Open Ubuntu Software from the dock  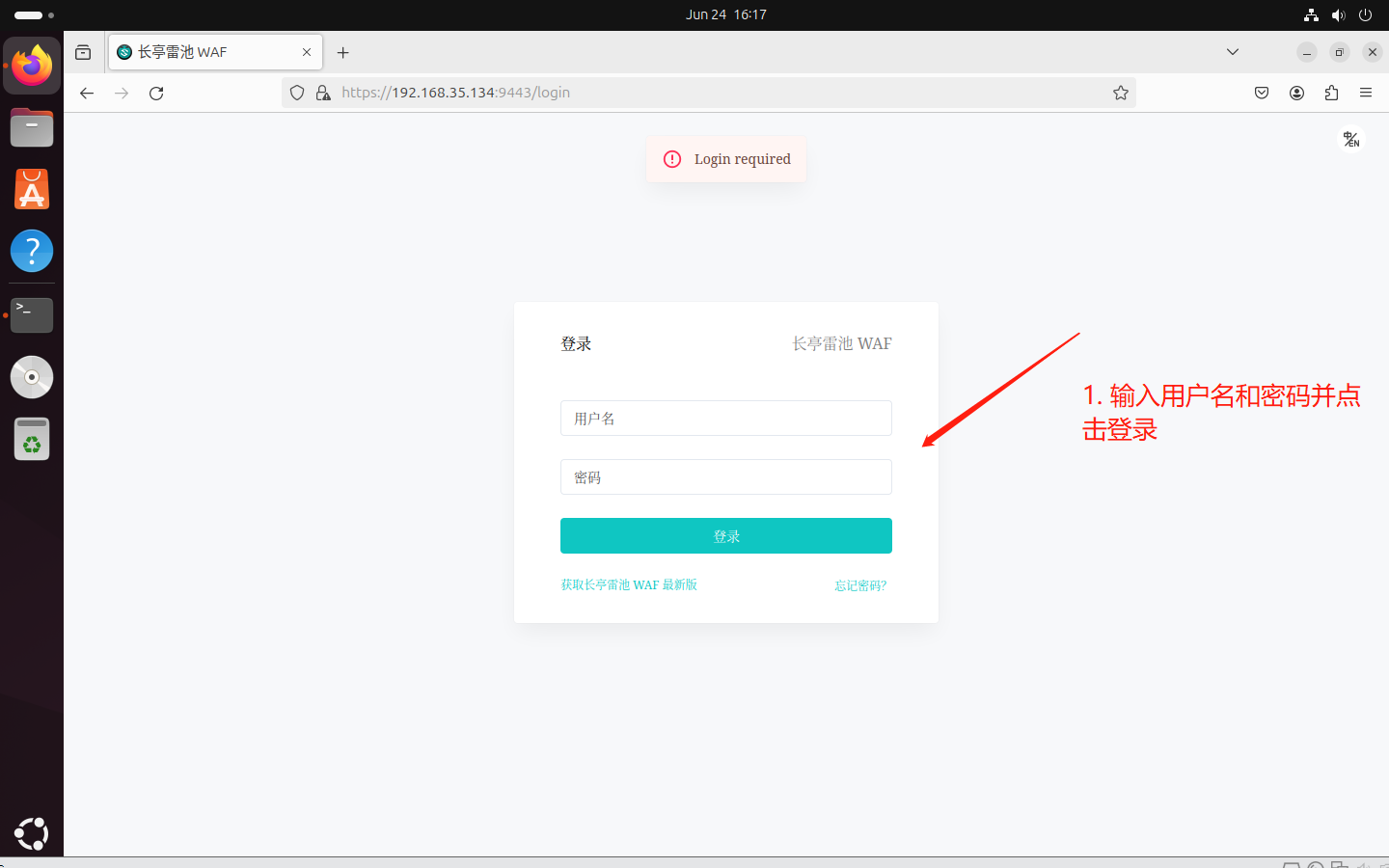pyautogui.click(x=32, y=189)
